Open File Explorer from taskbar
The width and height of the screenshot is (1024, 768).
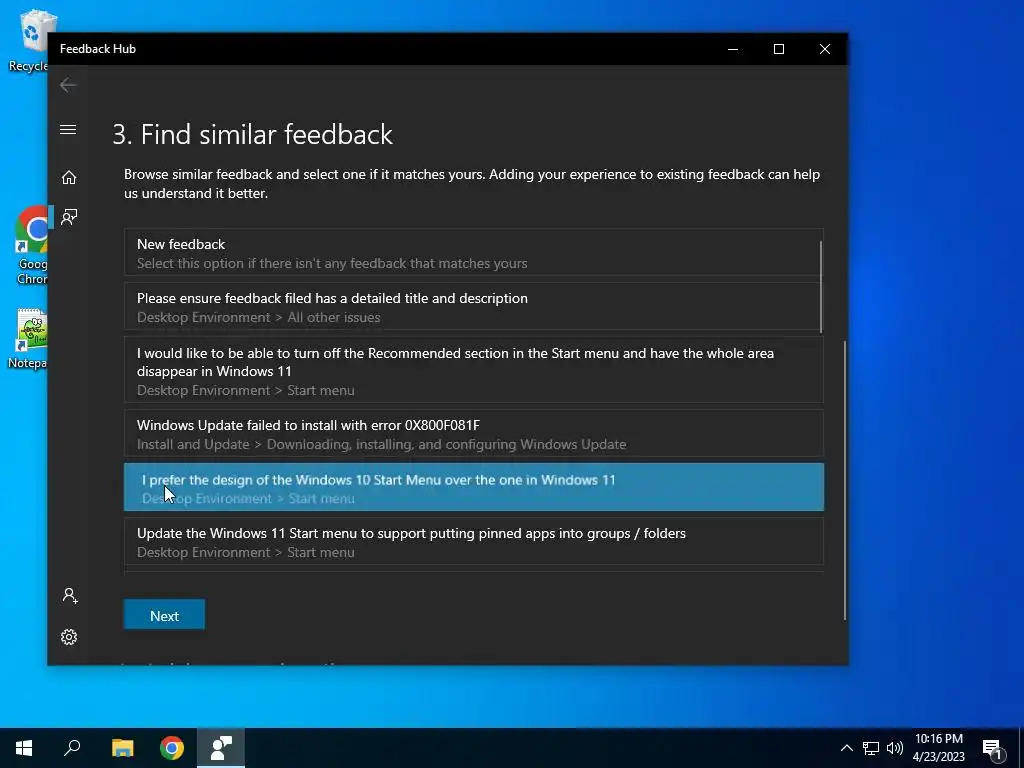[122, 748]
